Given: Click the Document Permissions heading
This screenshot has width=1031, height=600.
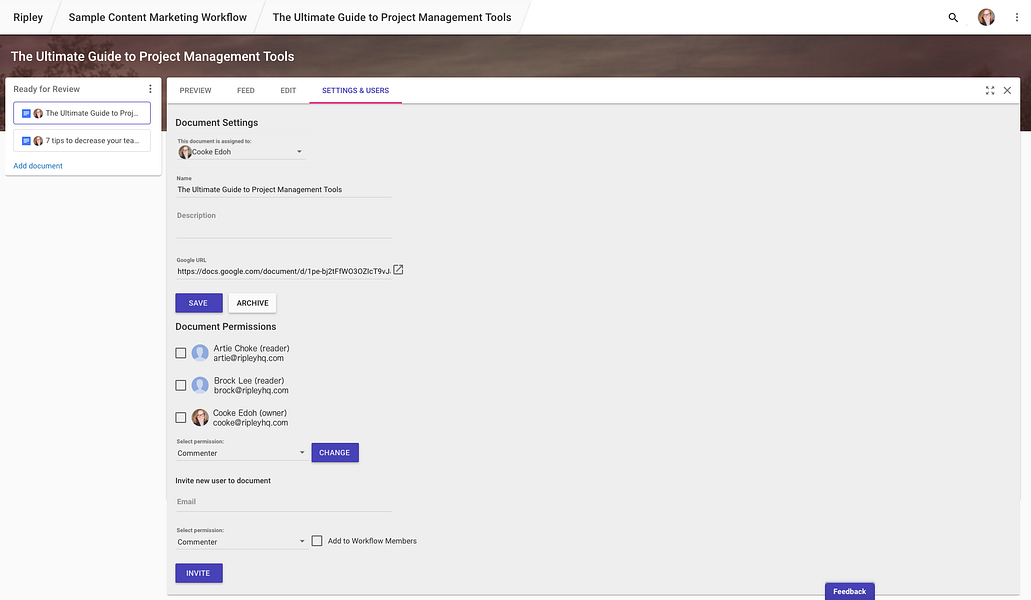Looking at the screenshot, I should [x=226, y=327].
